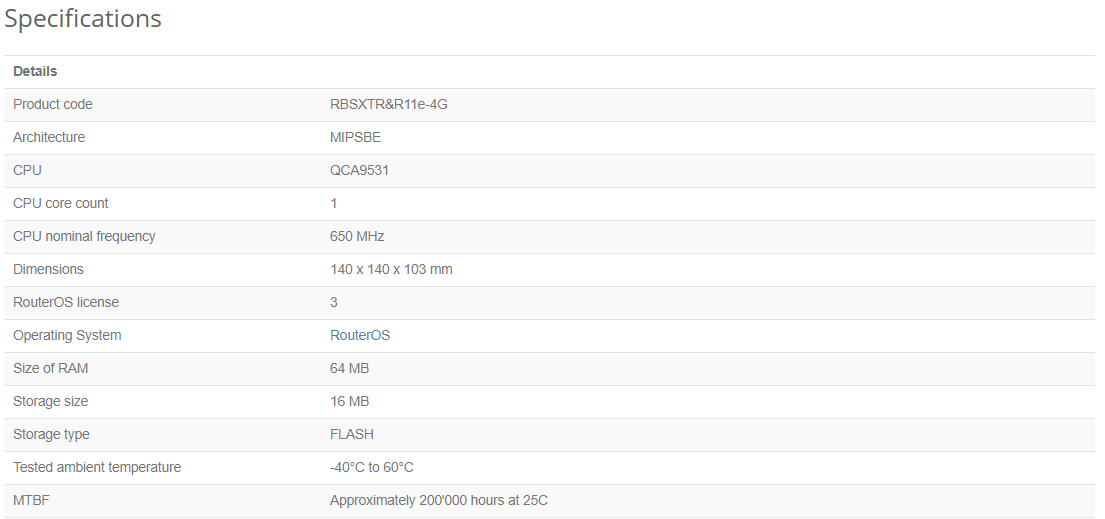Select product code value RBSXTR&R11e-4G
This screenshot has height=519, width=1105.
click(x=389, y=104)
